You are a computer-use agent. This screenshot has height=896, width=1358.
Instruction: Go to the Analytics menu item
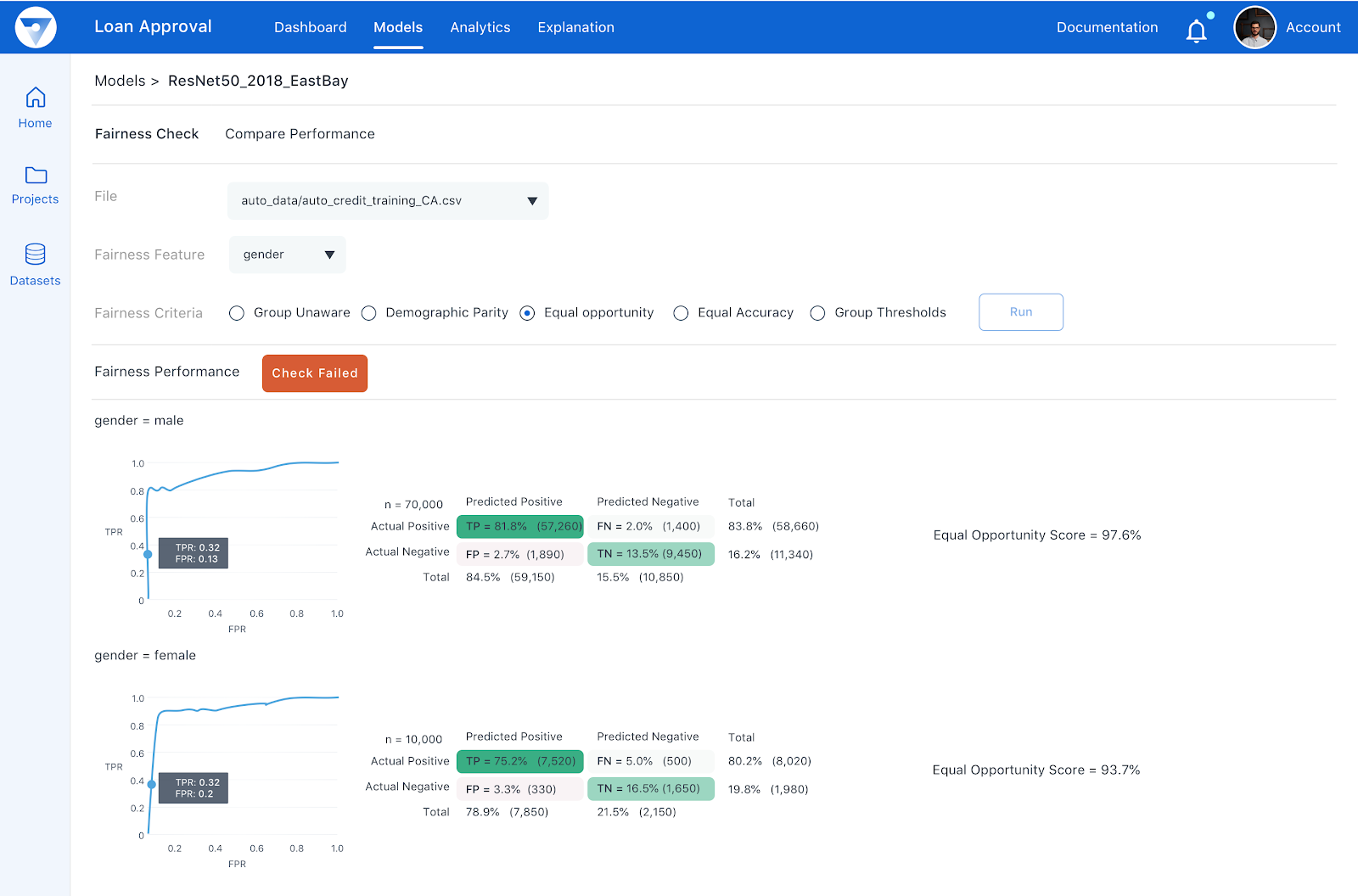480,27
